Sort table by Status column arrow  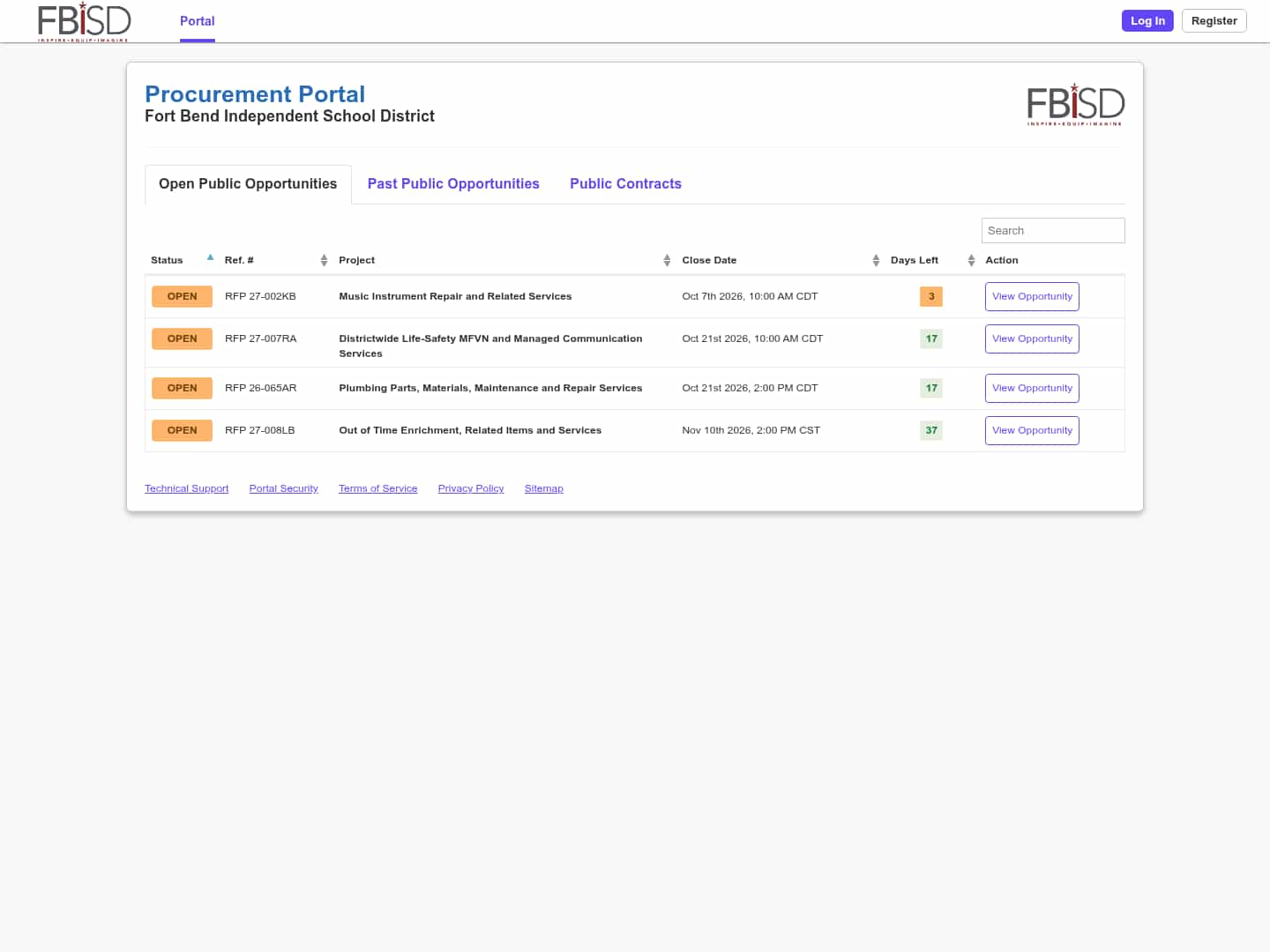coord(210,258)
